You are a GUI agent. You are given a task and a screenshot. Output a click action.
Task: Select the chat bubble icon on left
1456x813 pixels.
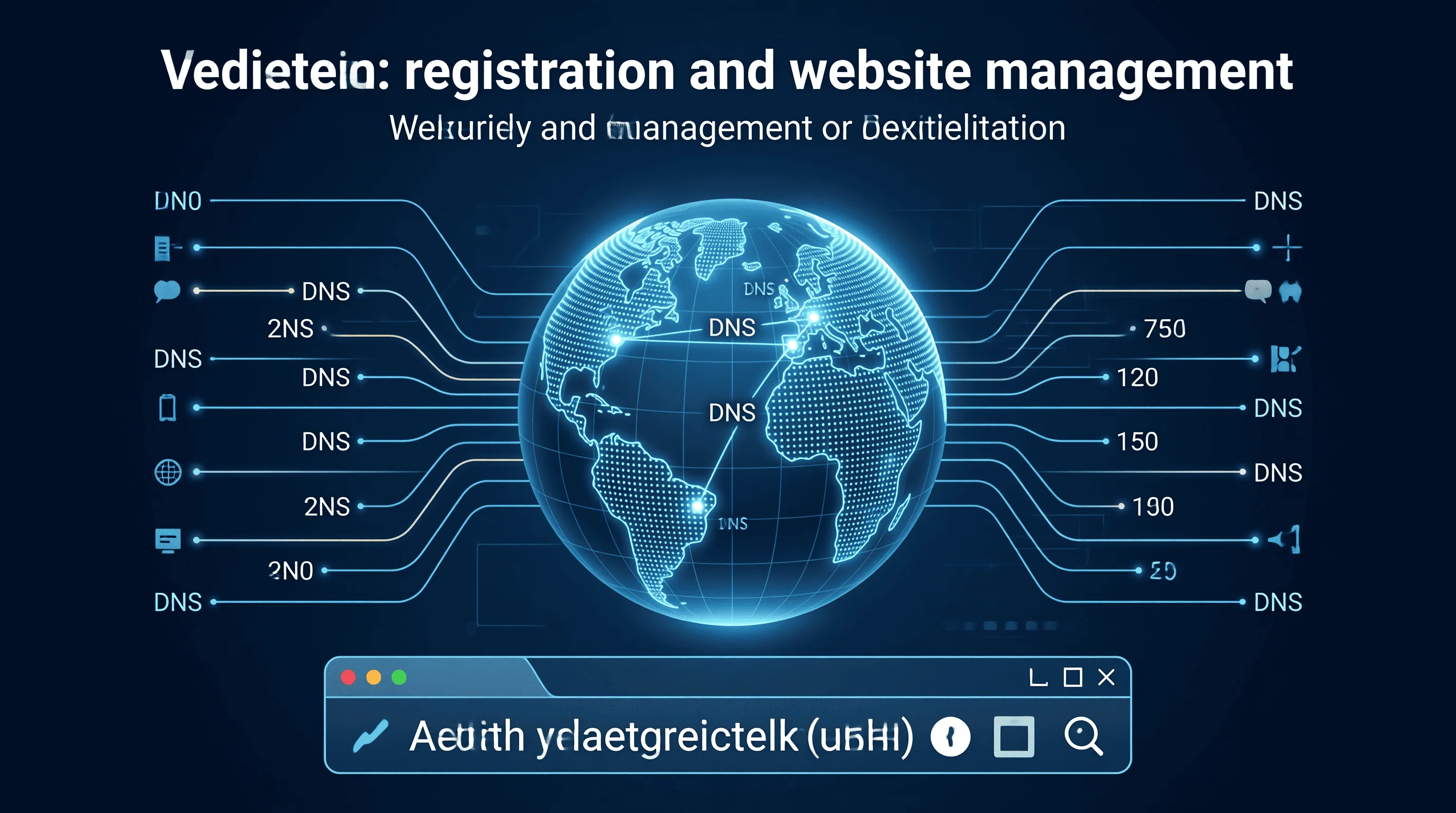(x=167, y=291)
